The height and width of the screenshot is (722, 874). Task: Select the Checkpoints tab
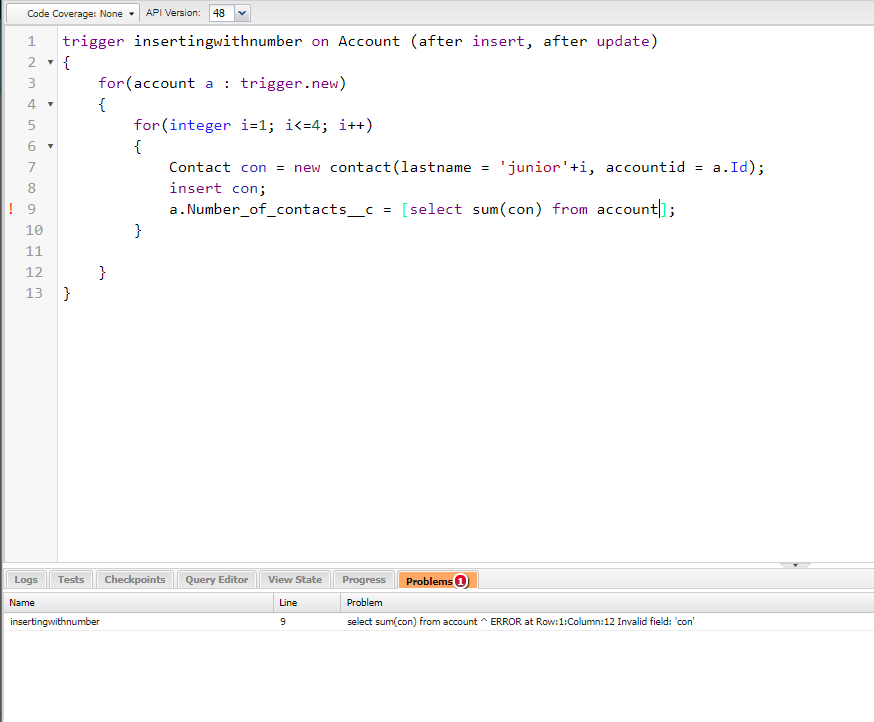(135, 580)
